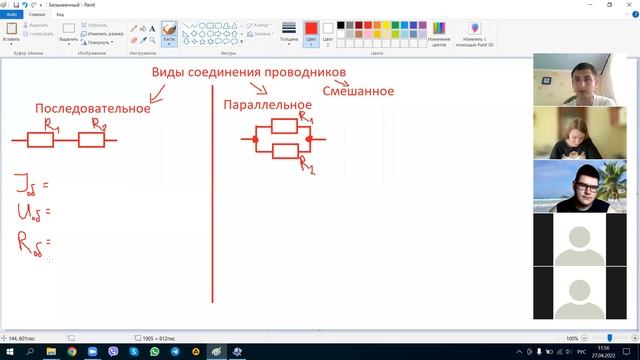This screenshot has width=640, height=360.
Task: Open the system tray hidden icons chevron
Action: (x=519, y=351)
